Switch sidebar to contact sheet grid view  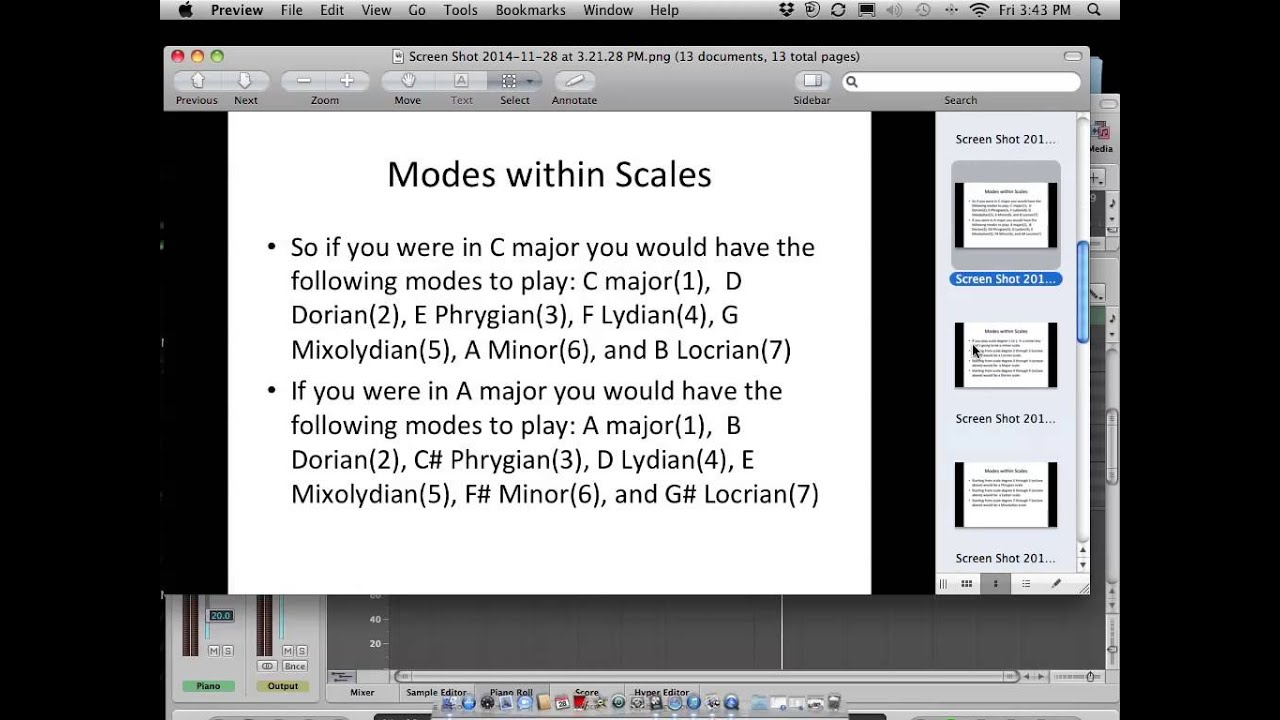coord(967,584)
